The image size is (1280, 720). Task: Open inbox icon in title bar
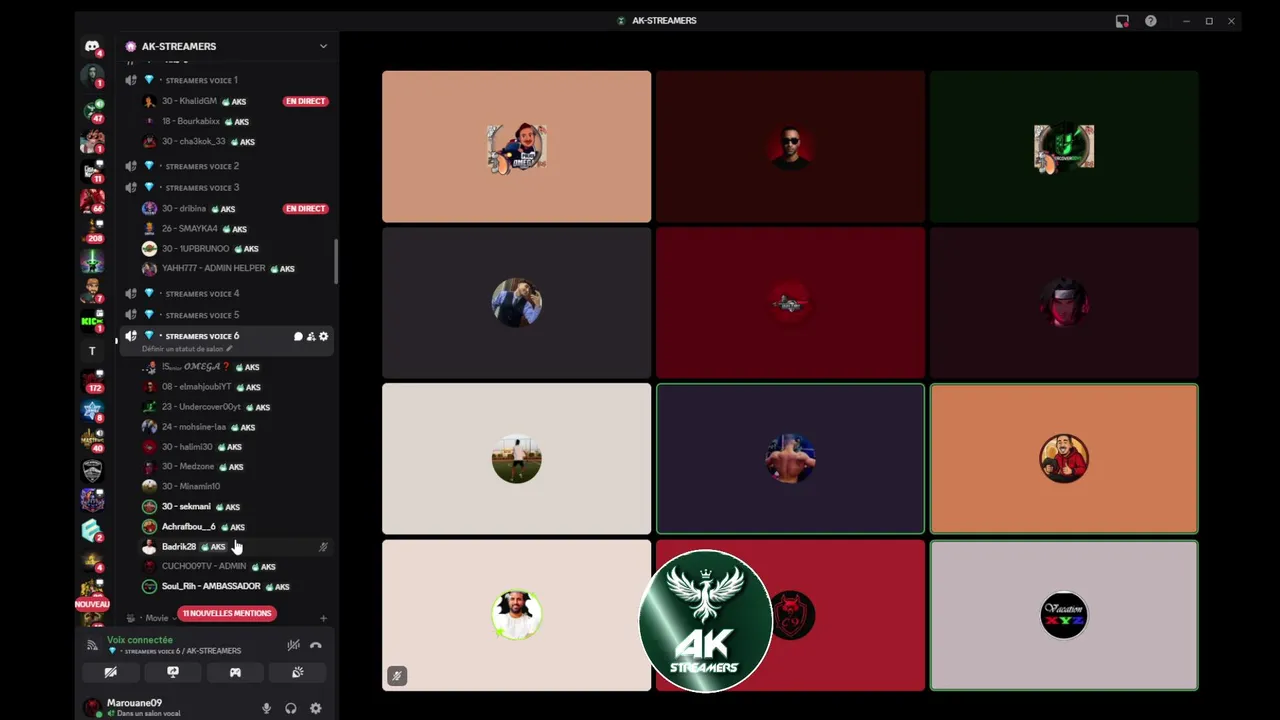pos(1122,21)
